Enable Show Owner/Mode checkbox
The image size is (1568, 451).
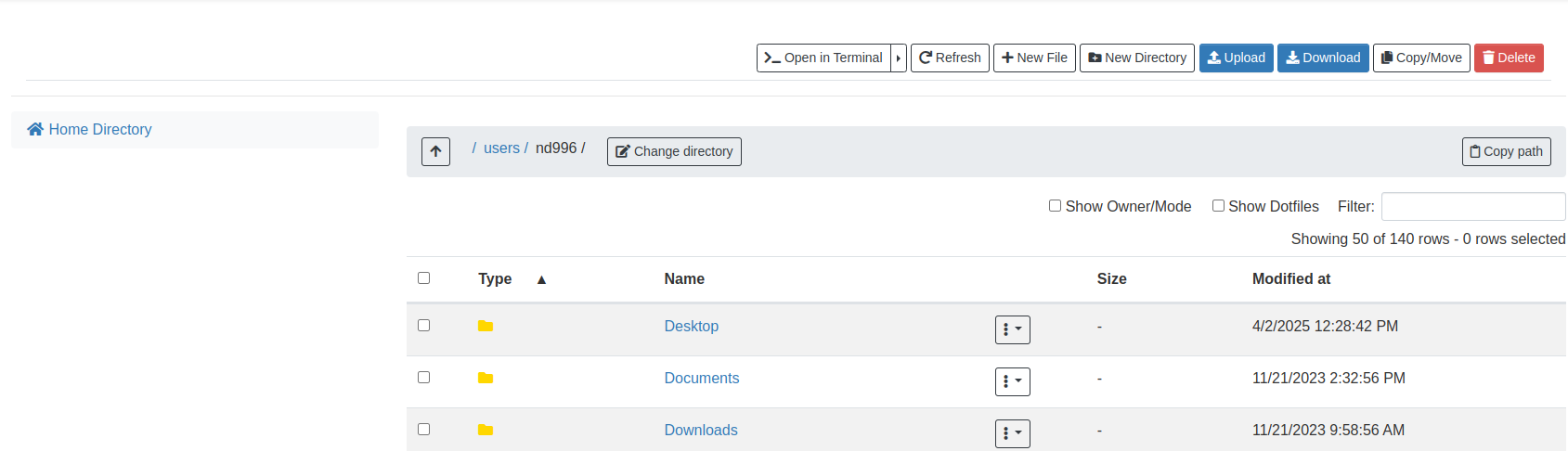click(x=1055, y=206)
